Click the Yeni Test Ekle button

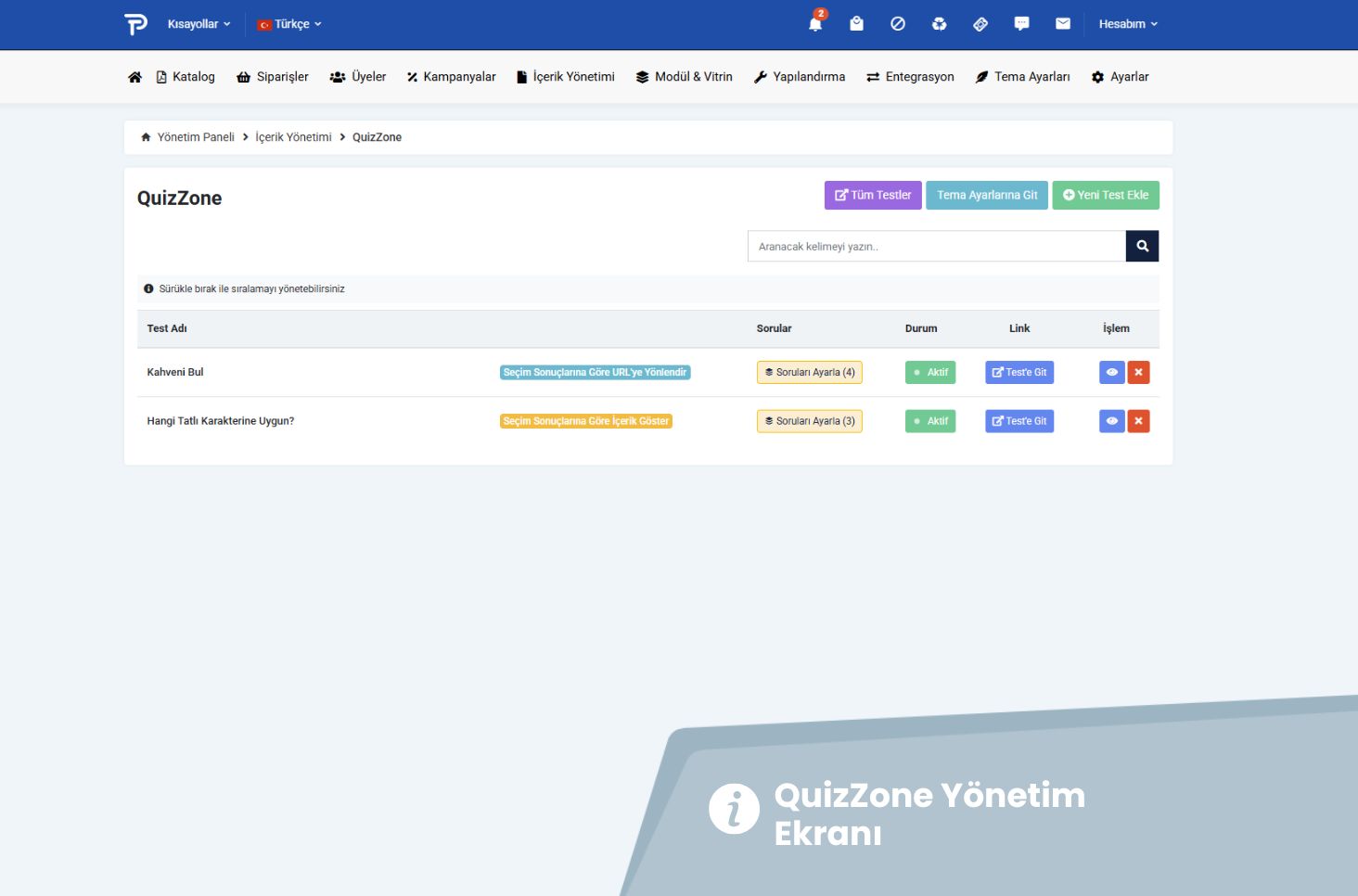coord(1106,195)
